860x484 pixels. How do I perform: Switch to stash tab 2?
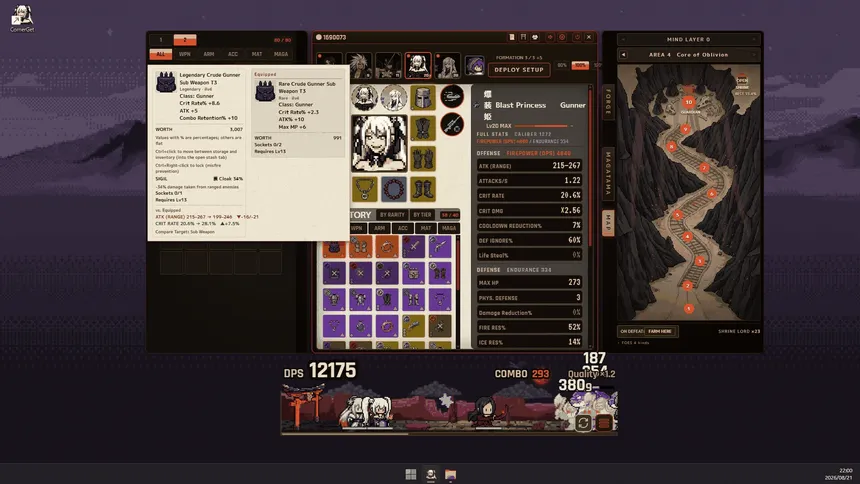[185, 40]
